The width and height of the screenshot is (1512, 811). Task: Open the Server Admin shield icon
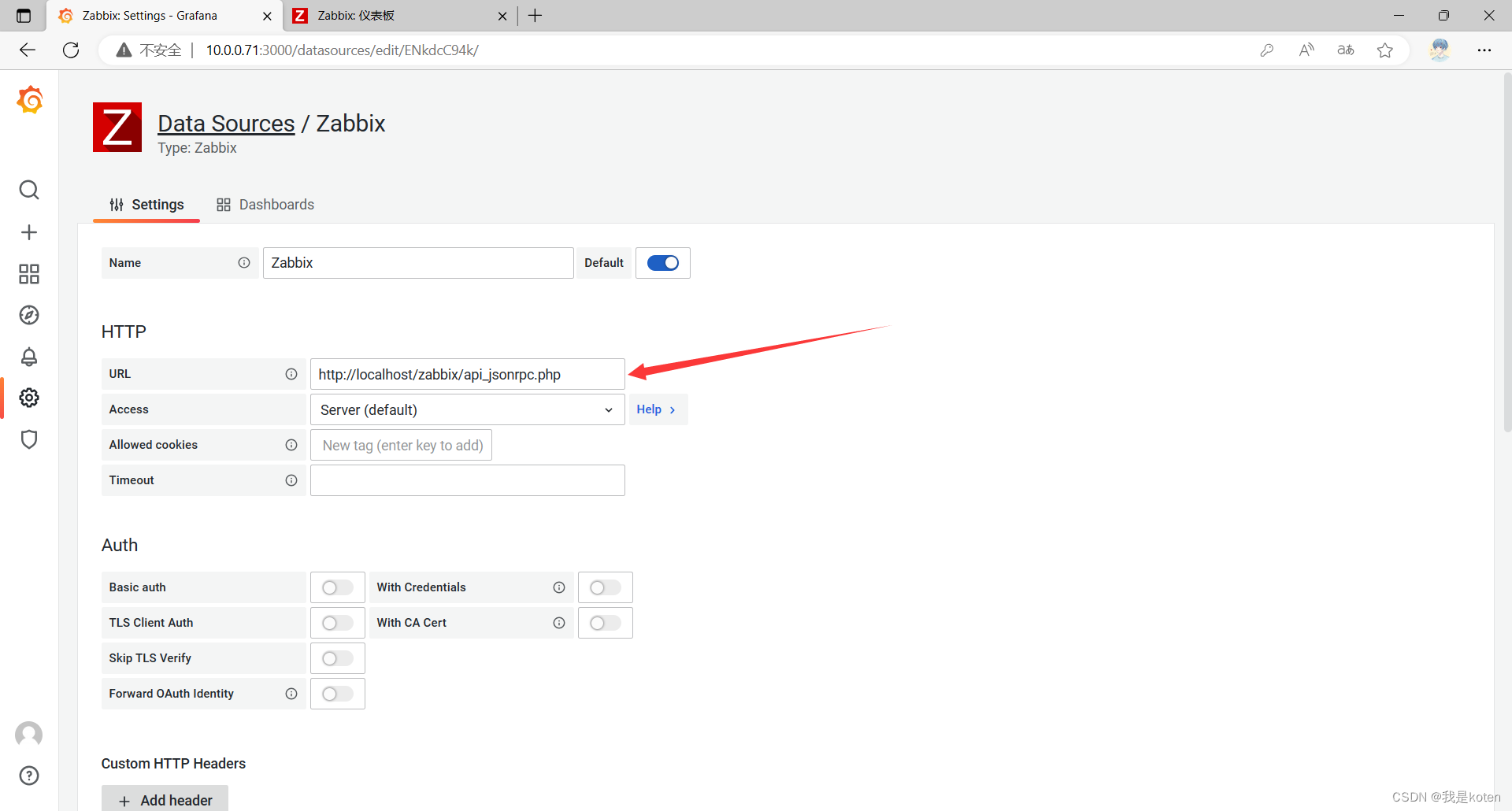coord(29,439)
